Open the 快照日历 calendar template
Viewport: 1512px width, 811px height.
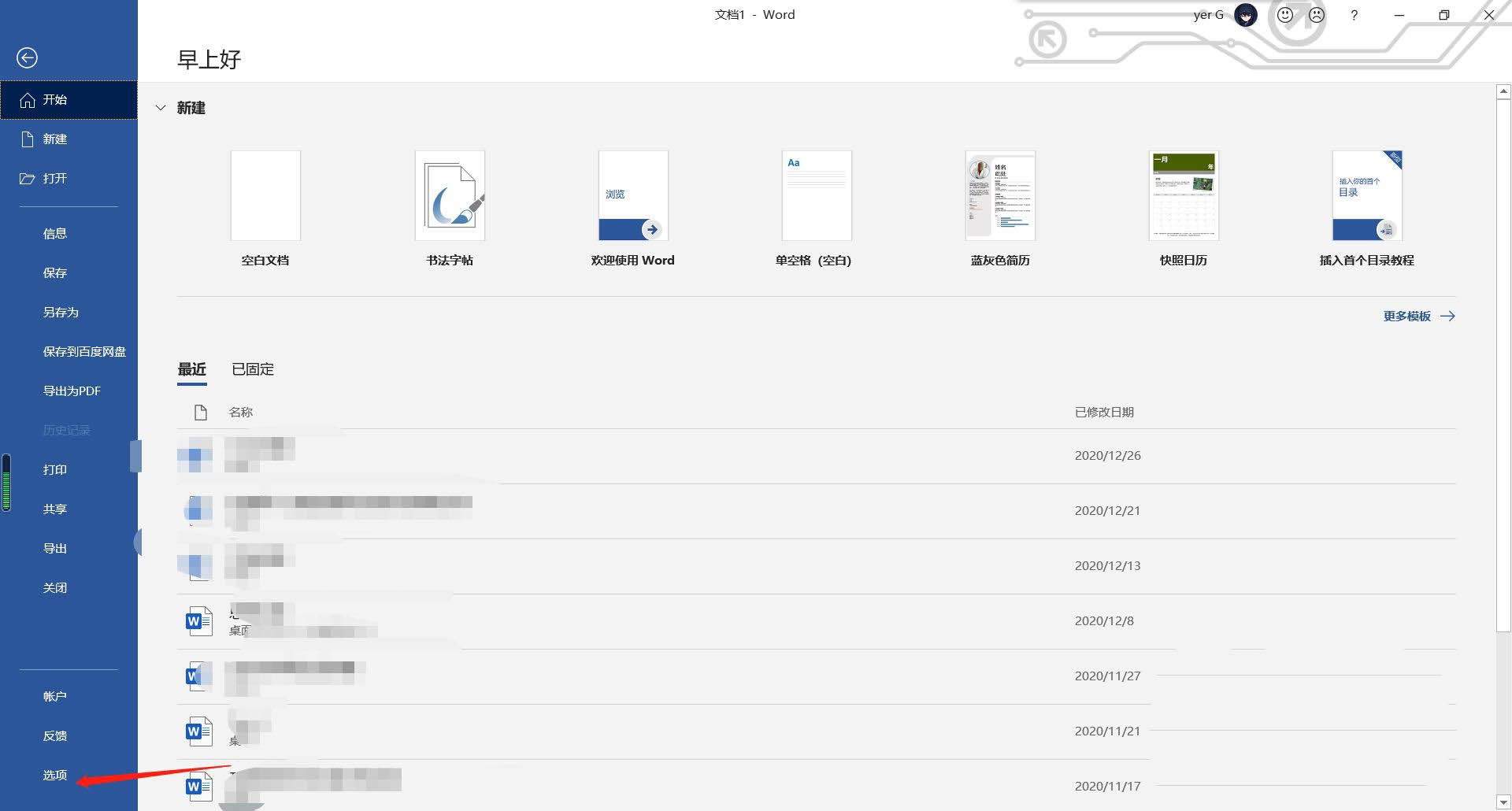(1183, 195)
